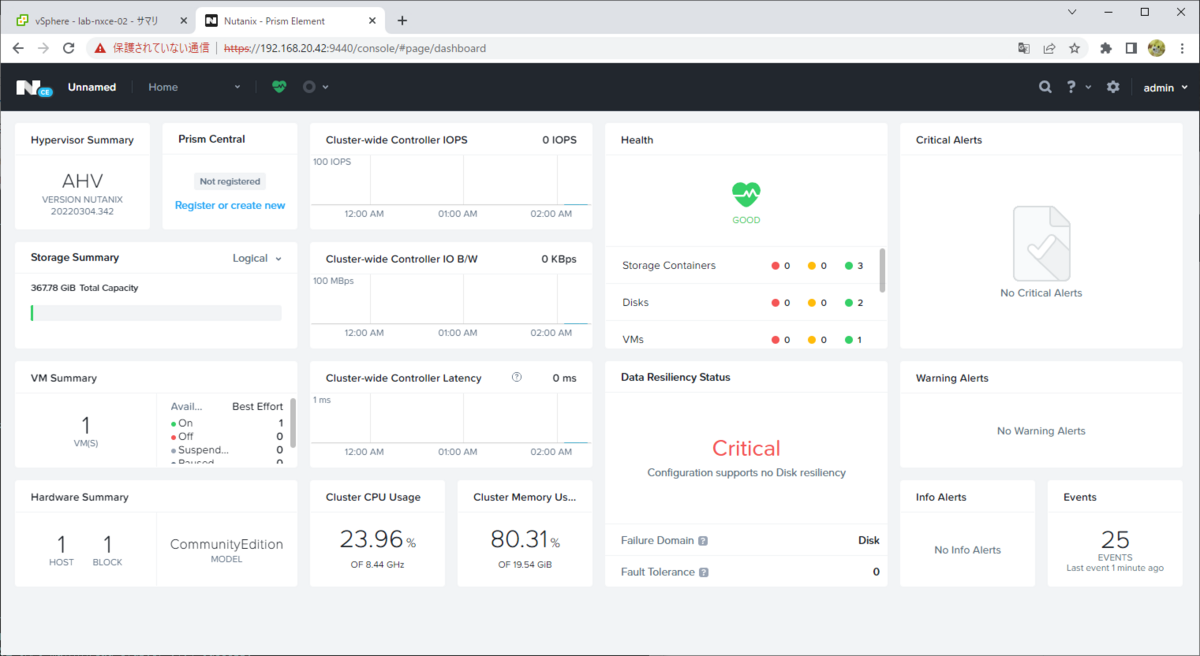The image size is (1200, 656).
Task: Click the storage capacity usage bar
Action: (x=156, y=313)
